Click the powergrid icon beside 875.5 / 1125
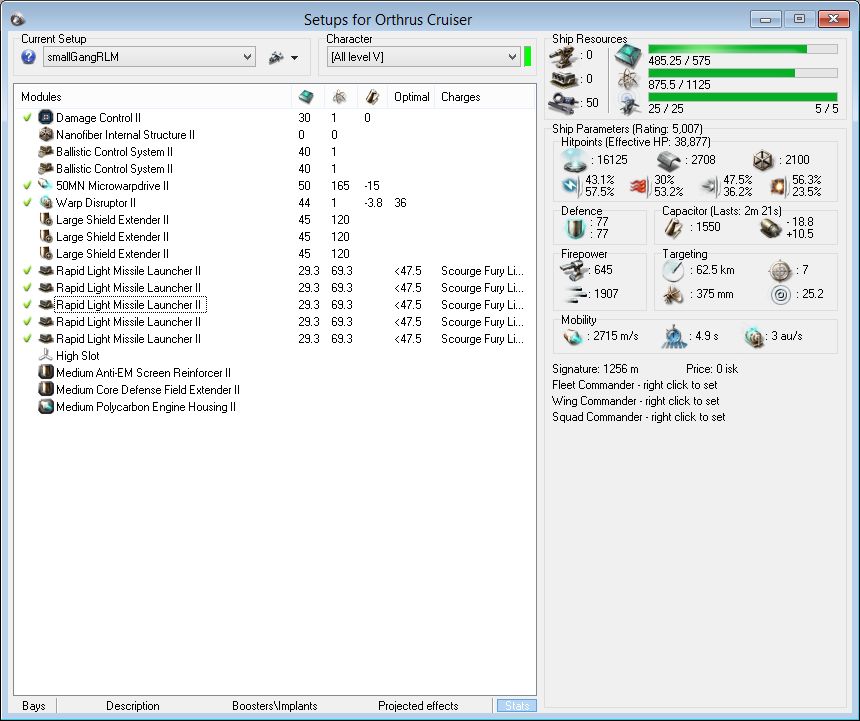 pos(629,80)
